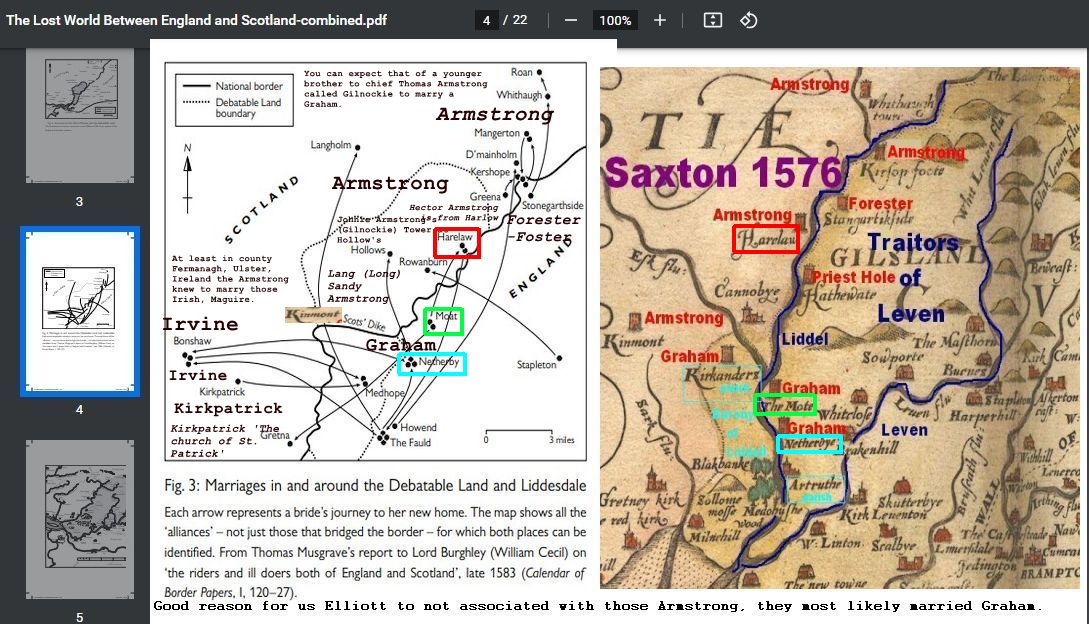Click the 'Liddel' blue label on the Saxton map
This screenshot has height=624, width=1089.
pos(805,339)
